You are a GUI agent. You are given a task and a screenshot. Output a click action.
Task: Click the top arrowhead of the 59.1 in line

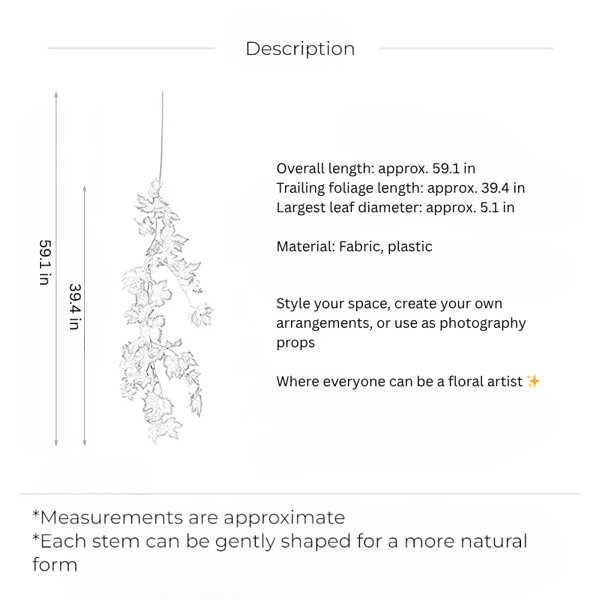pos(56,94)
